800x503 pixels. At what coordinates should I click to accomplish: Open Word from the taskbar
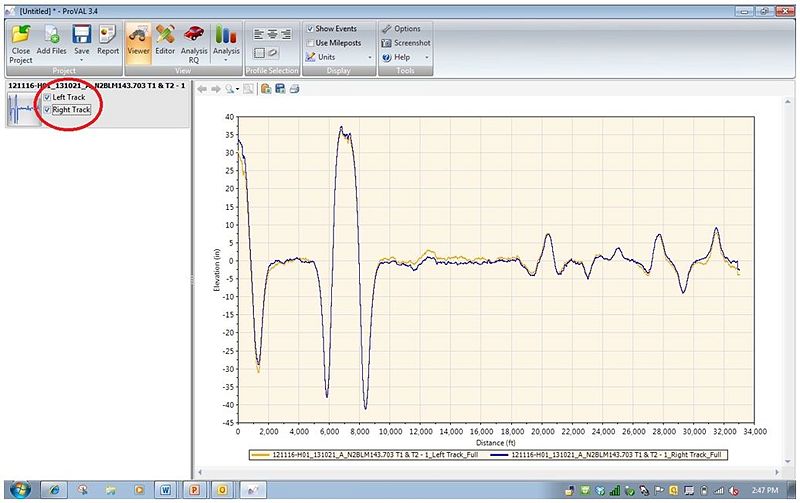click(x=166, y=490)
